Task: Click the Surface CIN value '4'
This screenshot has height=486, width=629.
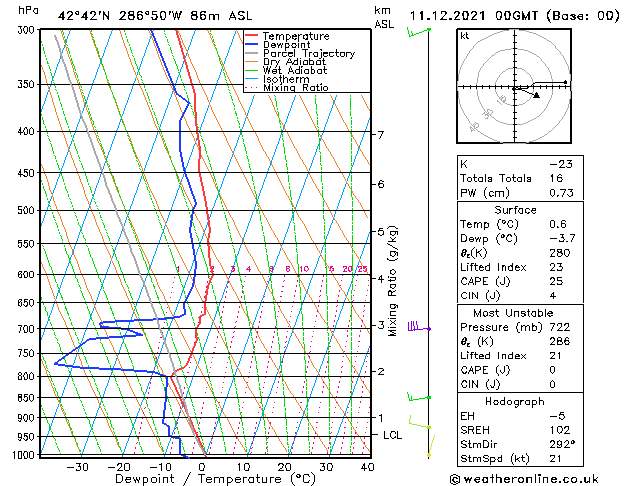Action: pyautogui.click(x=553, y=296)
